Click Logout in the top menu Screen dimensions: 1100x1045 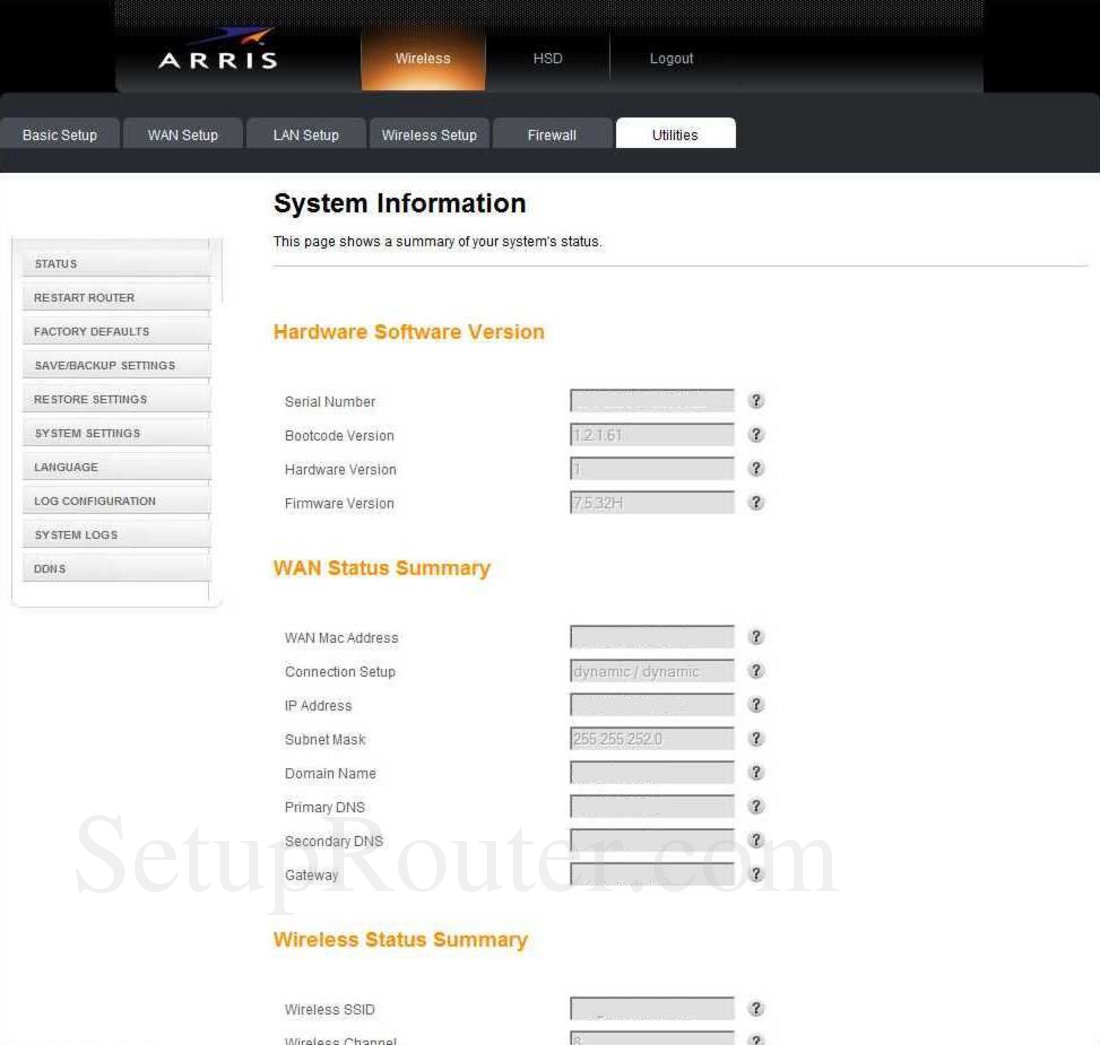[671, 58]
